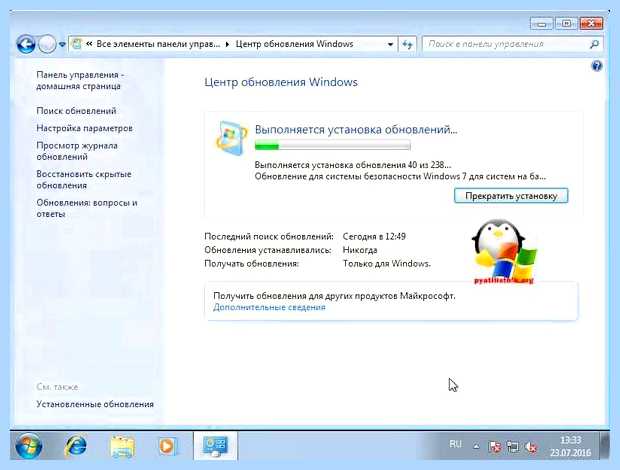Image resolution: width=620 pixels, height=470 pixels.
Task: Open recent pages dropdown arrow
Action: (x=62, y=45)
